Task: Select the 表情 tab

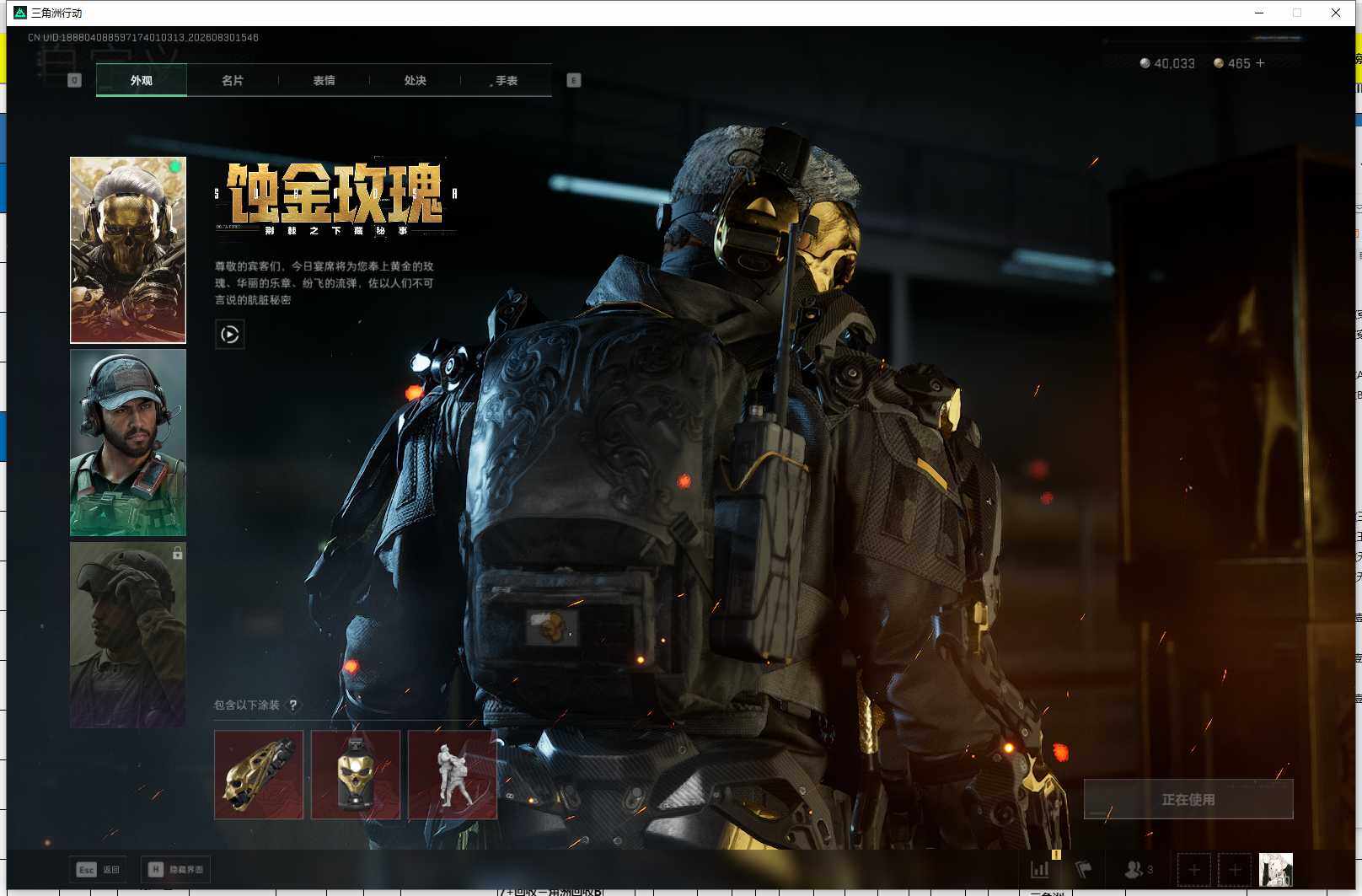Action: tap(324, 80)
